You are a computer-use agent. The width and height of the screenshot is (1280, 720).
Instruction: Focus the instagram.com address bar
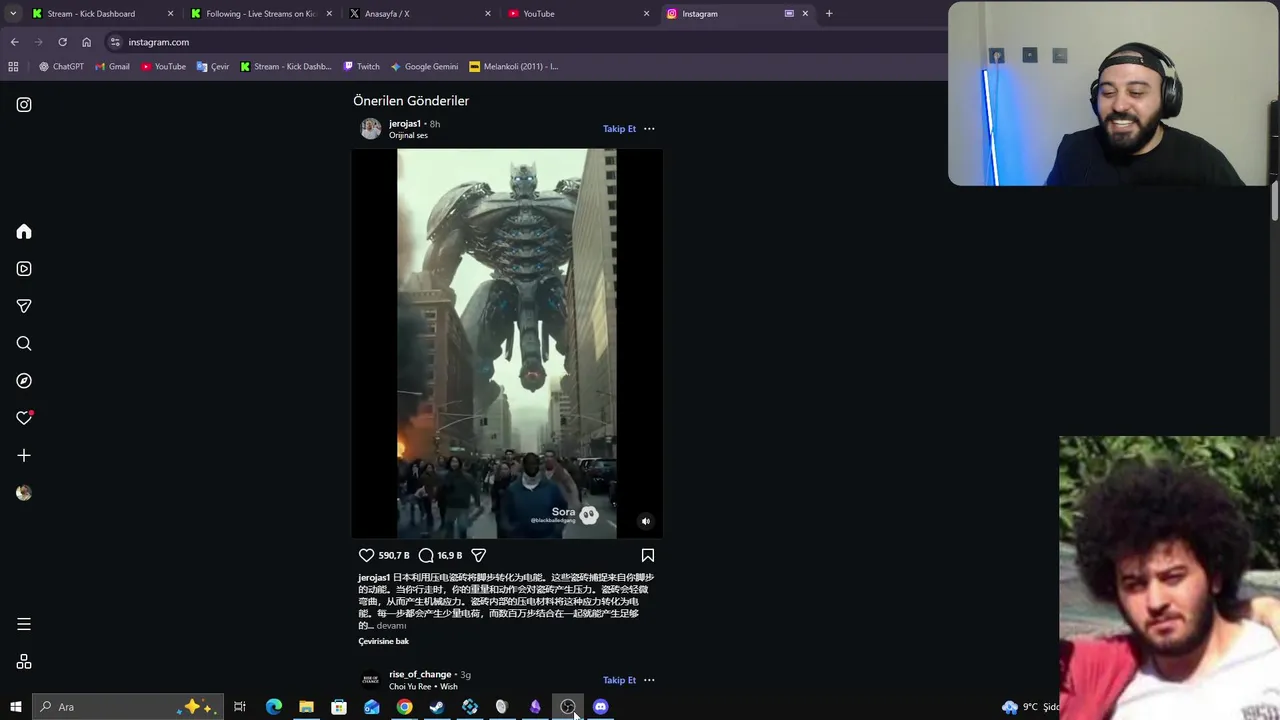coord(530,42)
